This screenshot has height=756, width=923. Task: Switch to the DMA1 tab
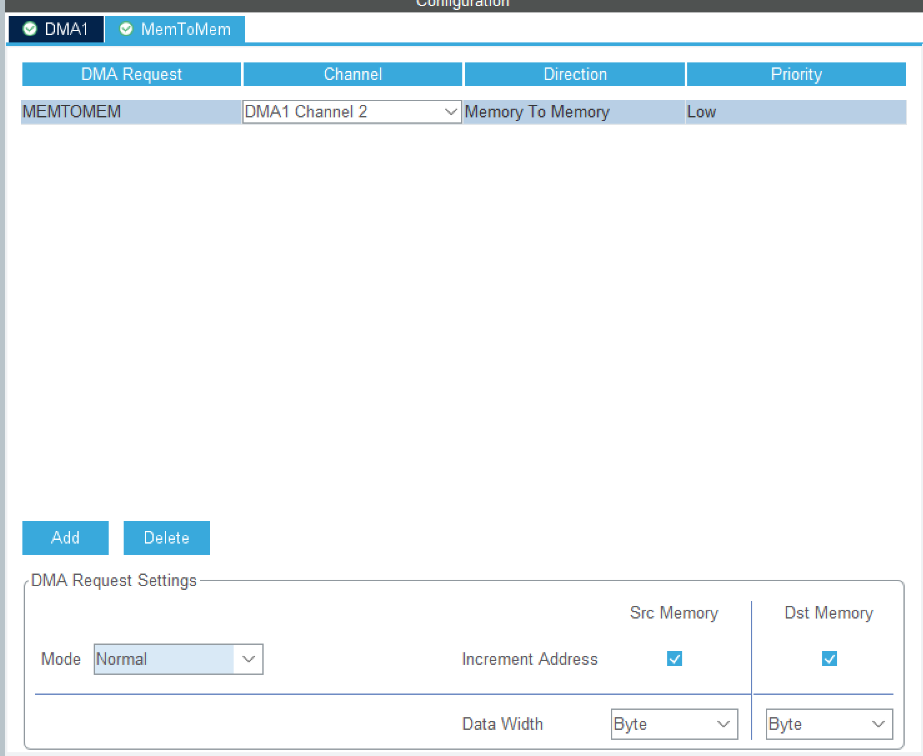pos(56,29)
